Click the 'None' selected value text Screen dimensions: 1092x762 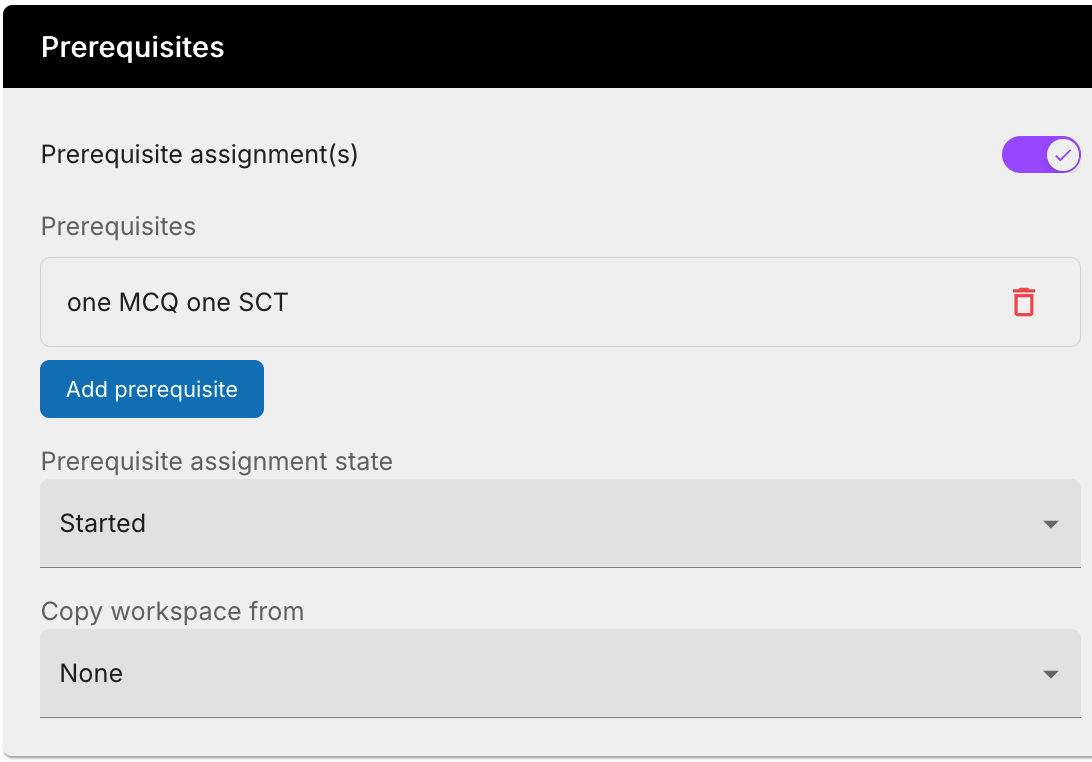click(91, 673)
